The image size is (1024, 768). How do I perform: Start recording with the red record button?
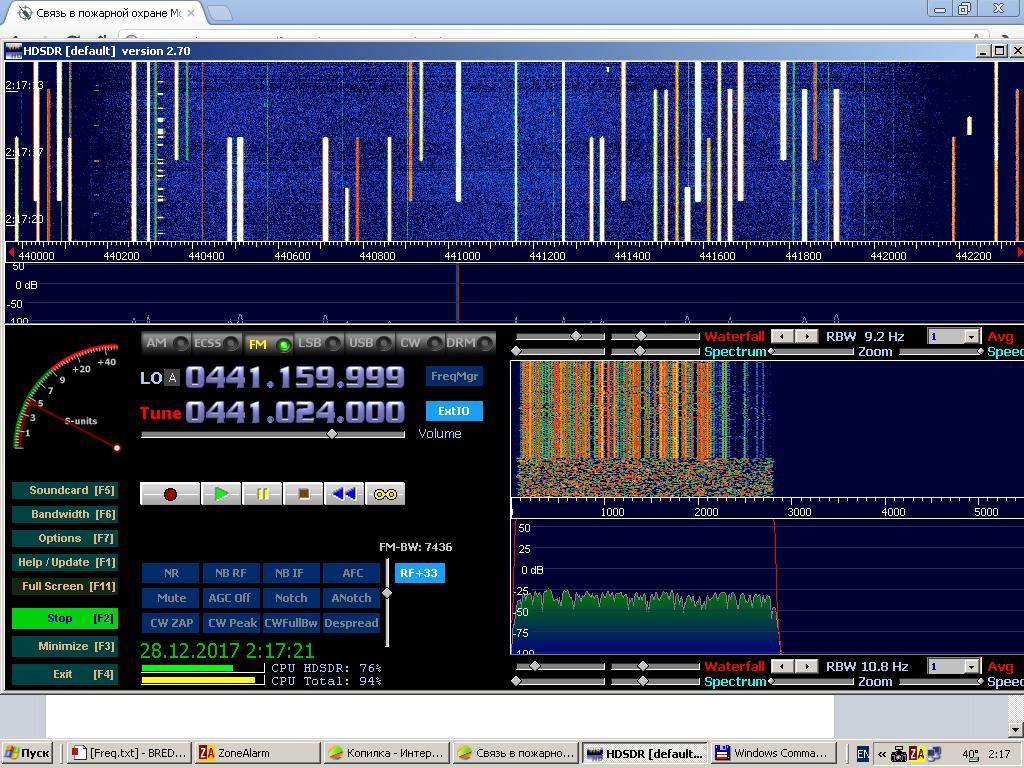(170, 494)
